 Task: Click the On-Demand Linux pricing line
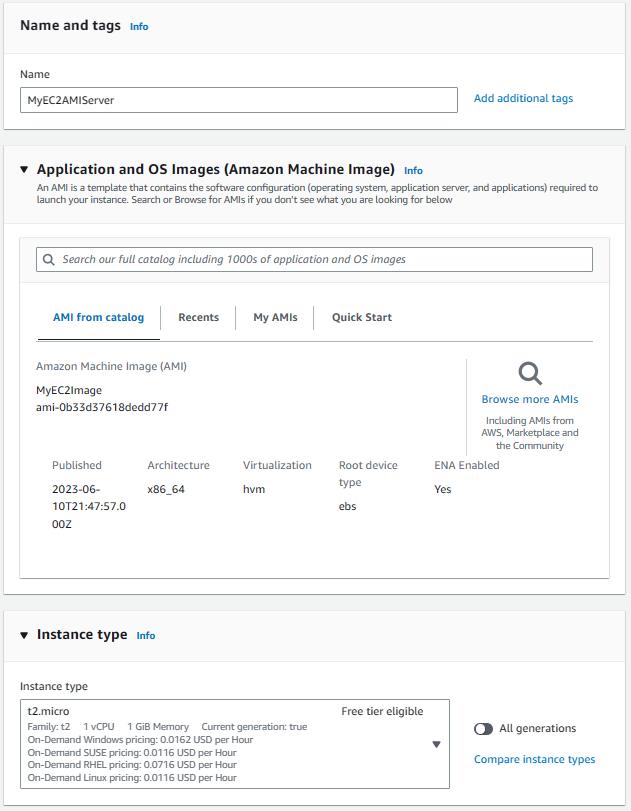[x=132, y=778]
